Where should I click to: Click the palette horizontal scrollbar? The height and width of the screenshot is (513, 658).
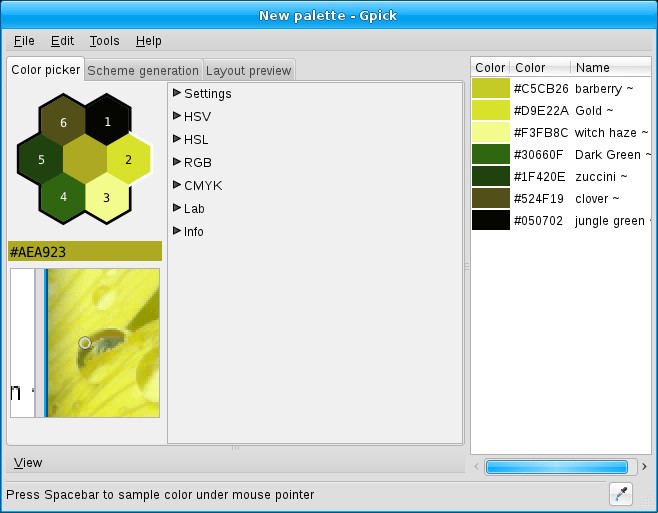pyautogui.click(x=556, y=467)
